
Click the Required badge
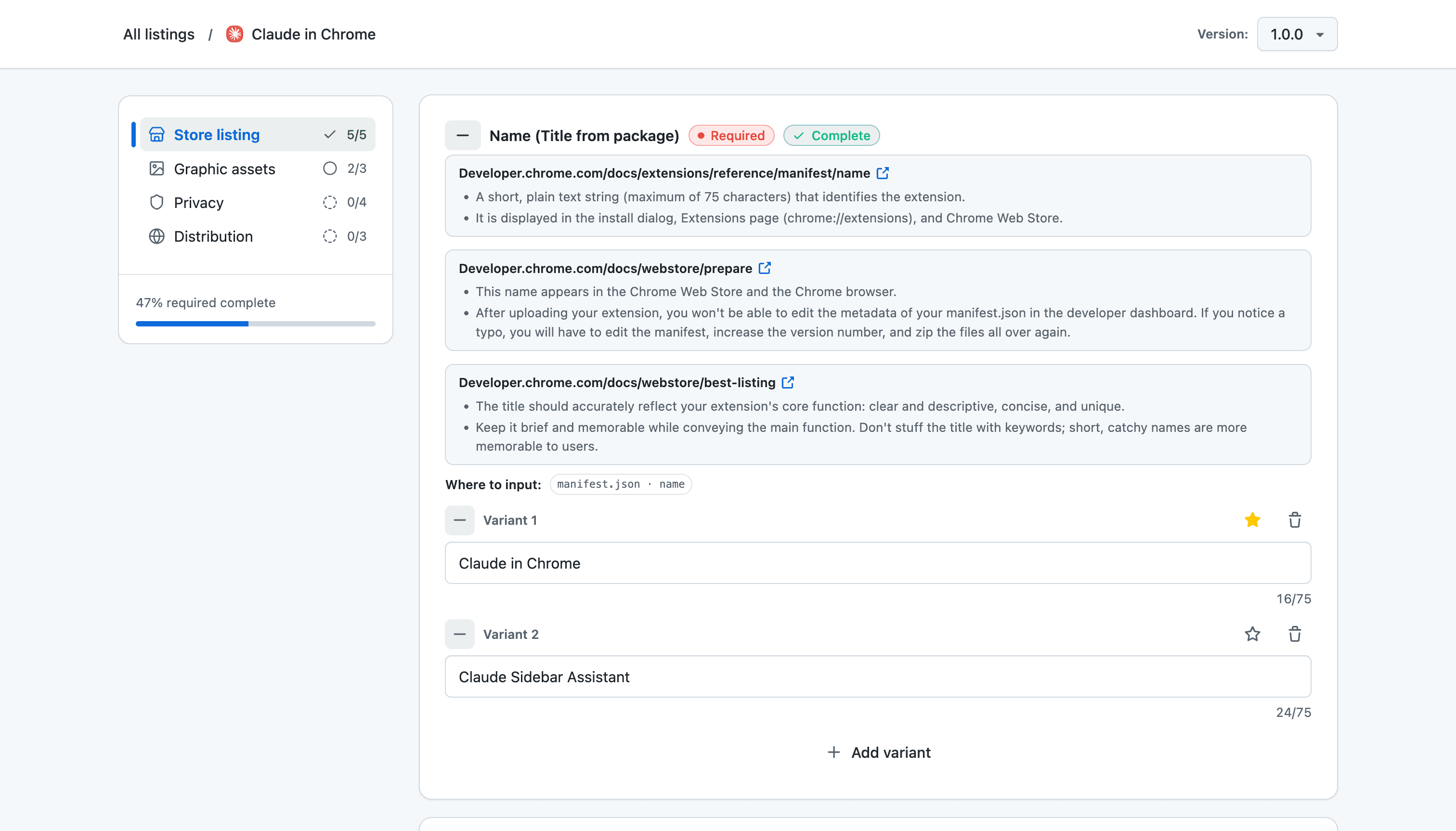(731, 135)
